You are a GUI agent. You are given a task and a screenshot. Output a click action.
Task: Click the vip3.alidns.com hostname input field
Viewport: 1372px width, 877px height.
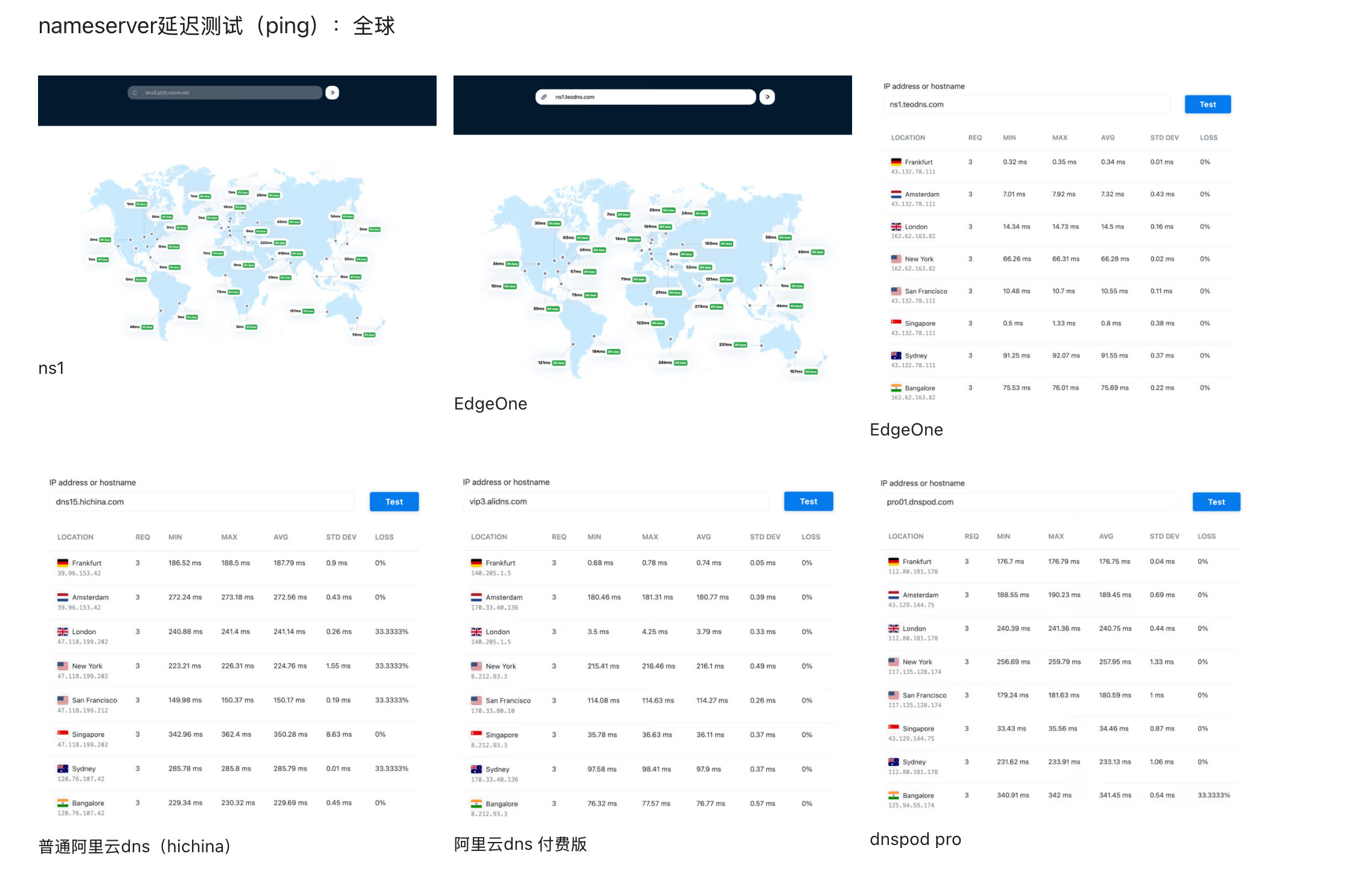(616, 501)
